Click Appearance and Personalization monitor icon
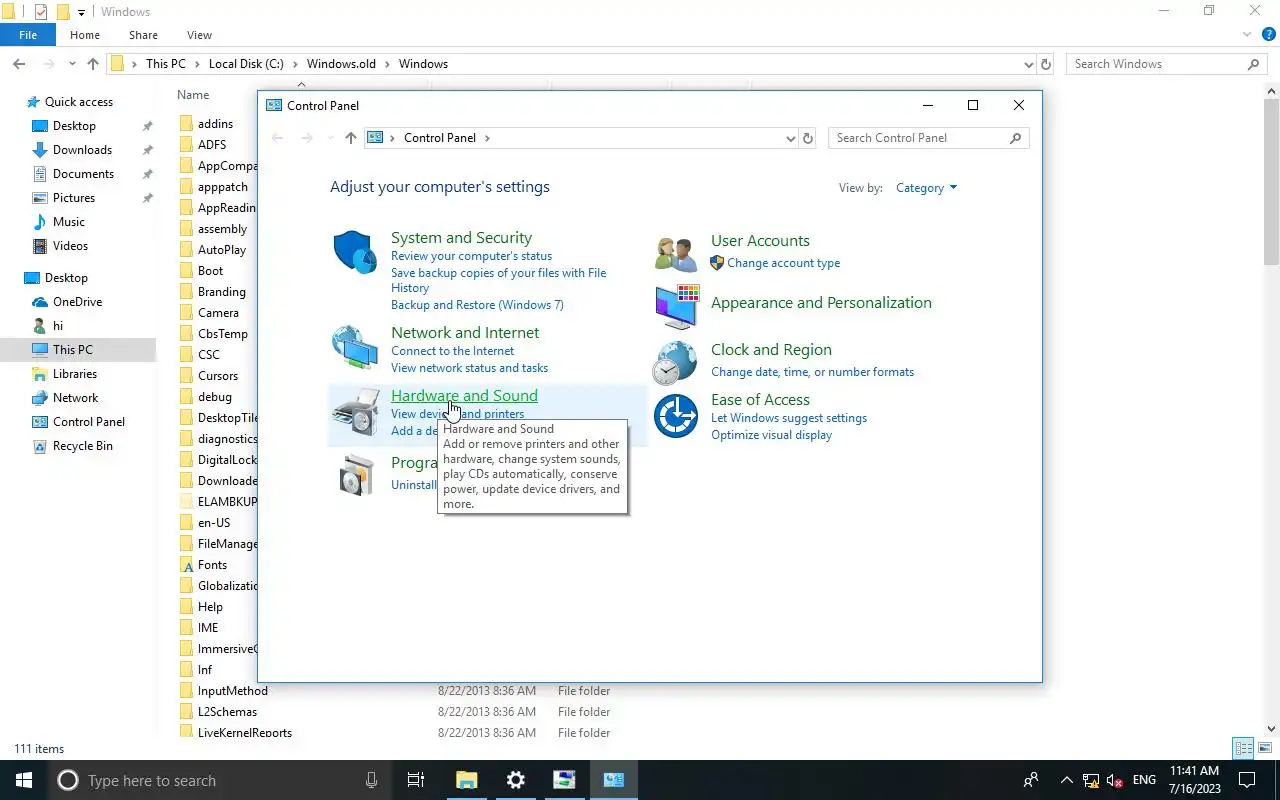The image size is (1280, 800). click(676, 306)
